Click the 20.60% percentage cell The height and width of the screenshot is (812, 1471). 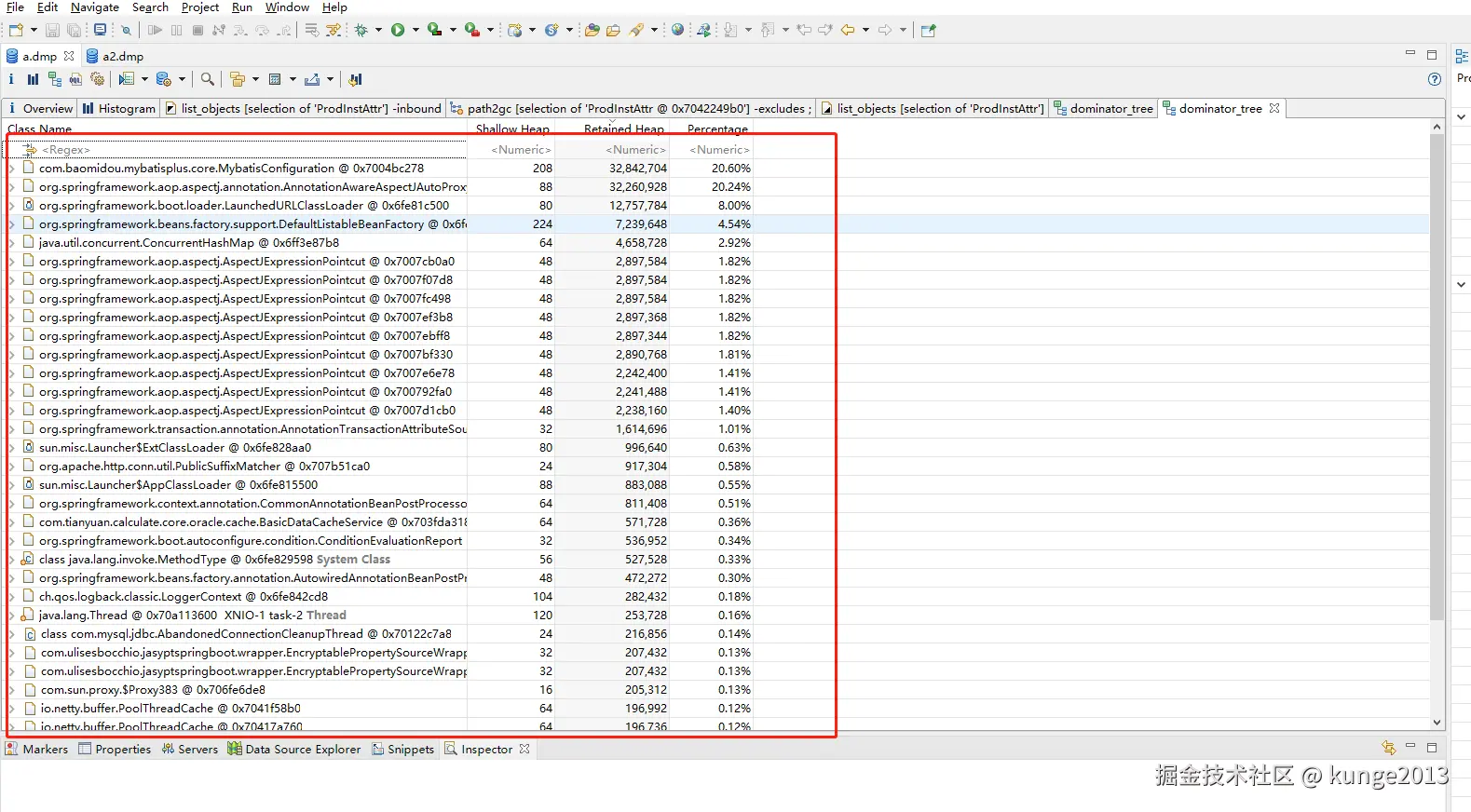pos(731,169)
